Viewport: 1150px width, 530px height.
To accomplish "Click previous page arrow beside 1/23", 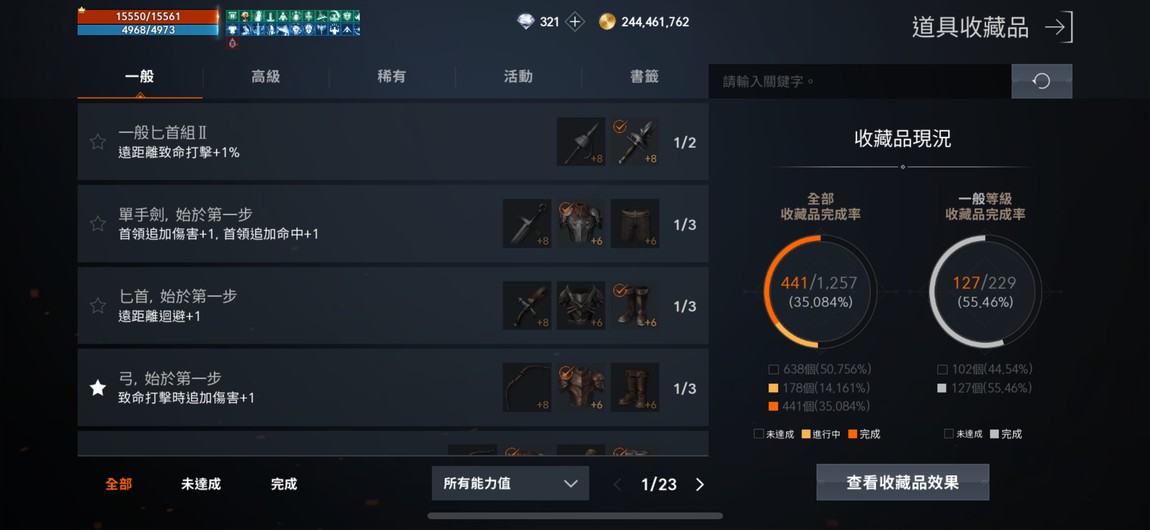I will [618, 485].
